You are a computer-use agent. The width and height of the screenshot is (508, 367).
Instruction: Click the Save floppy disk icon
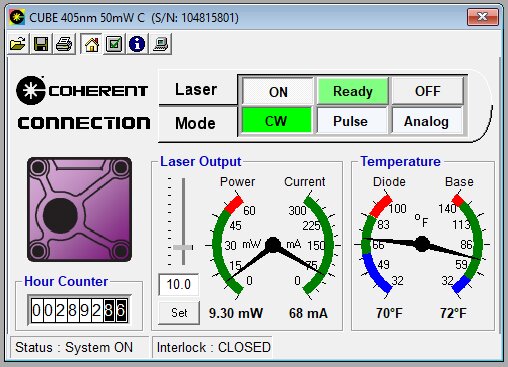click(41, 44)
